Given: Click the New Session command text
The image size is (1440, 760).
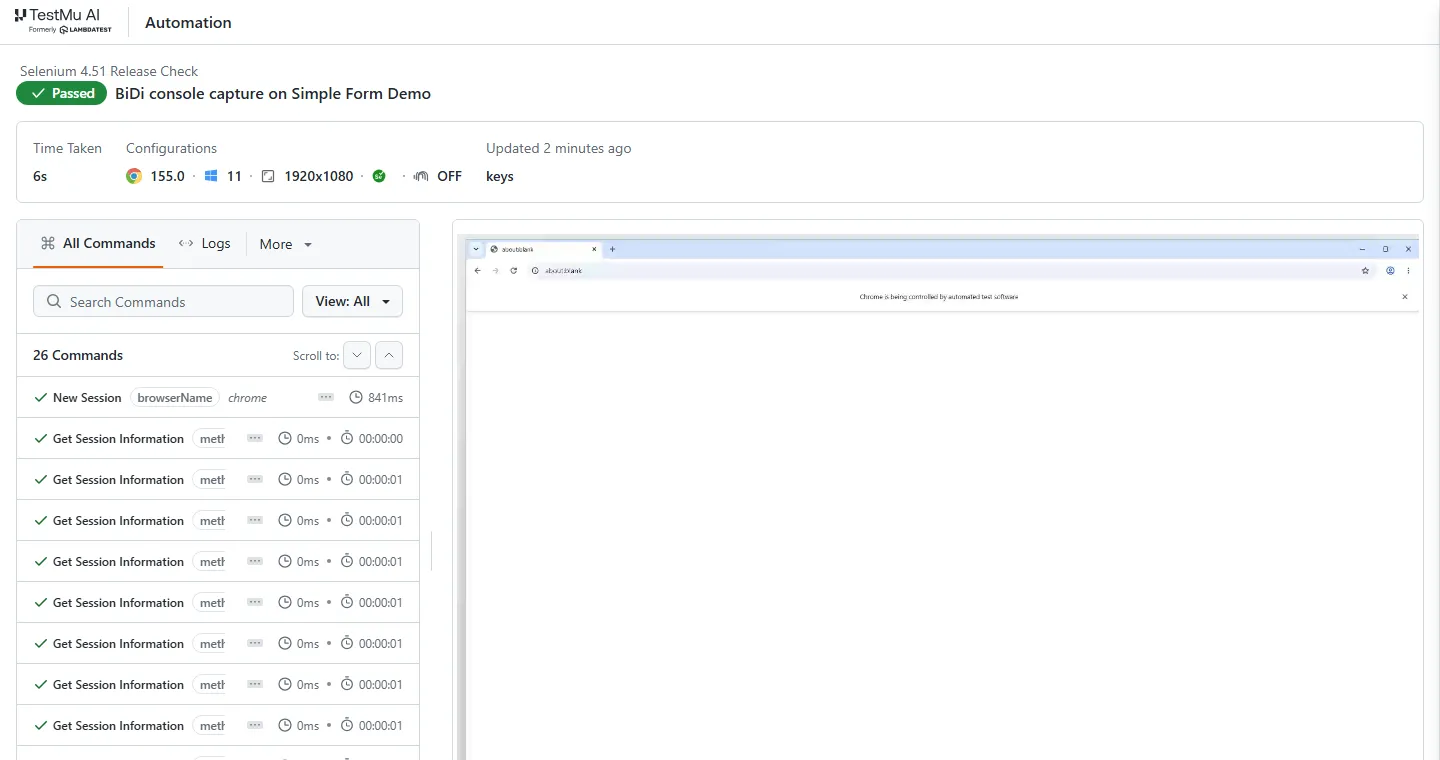Looking at the screenshot, I should click(x=87, y=397).
